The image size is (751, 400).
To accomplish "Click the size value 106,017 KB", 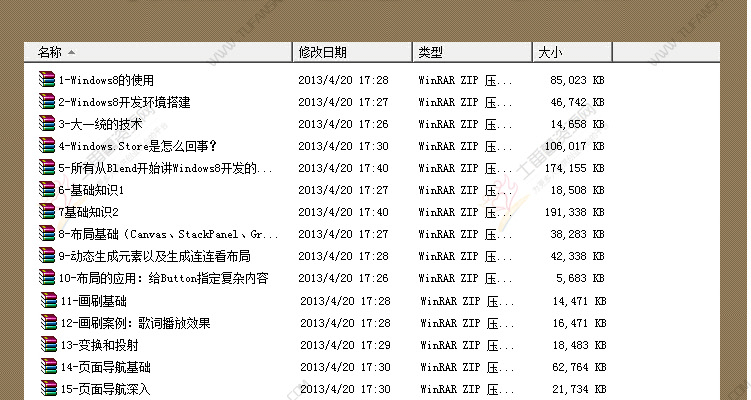I will pos(574,146).
